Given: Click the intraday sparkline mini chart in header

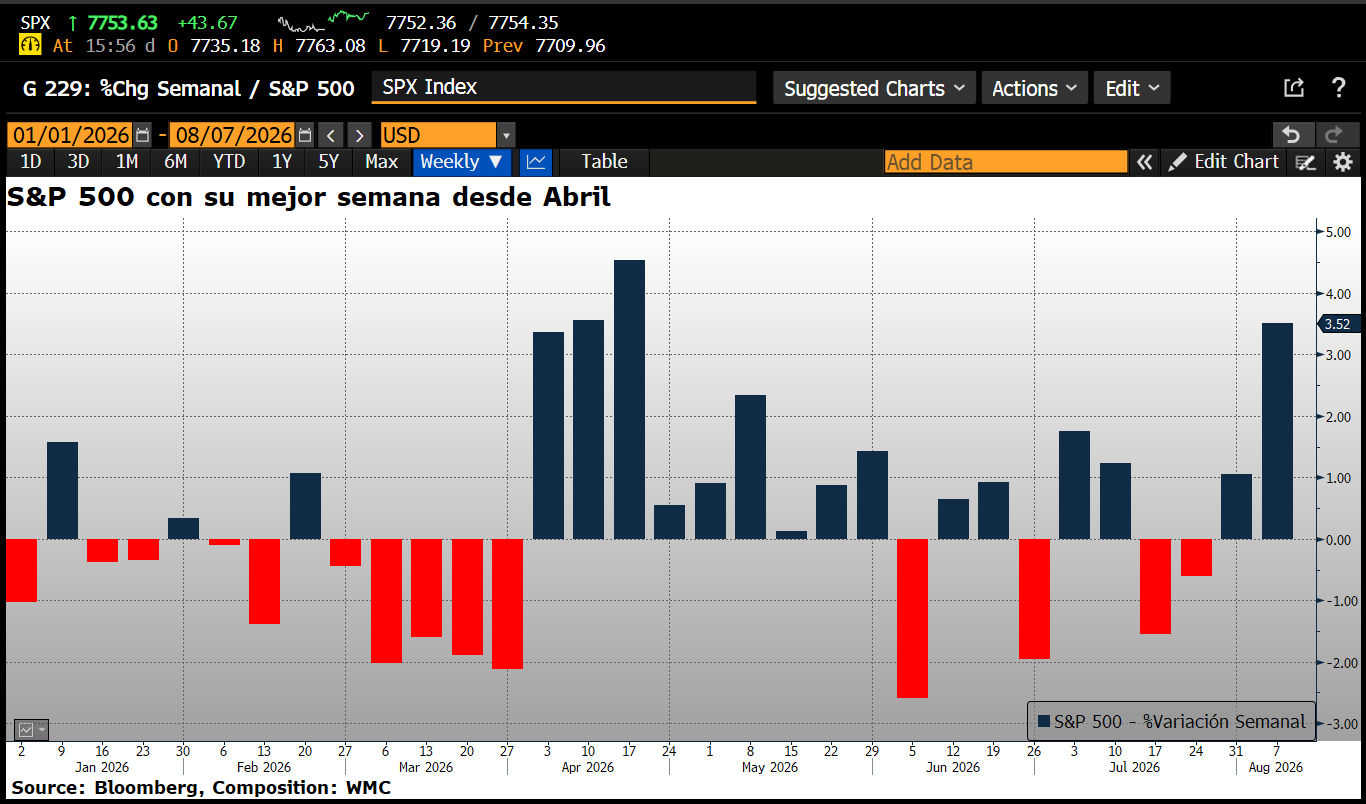Looking at the screenshot, I should pos(323,20).
